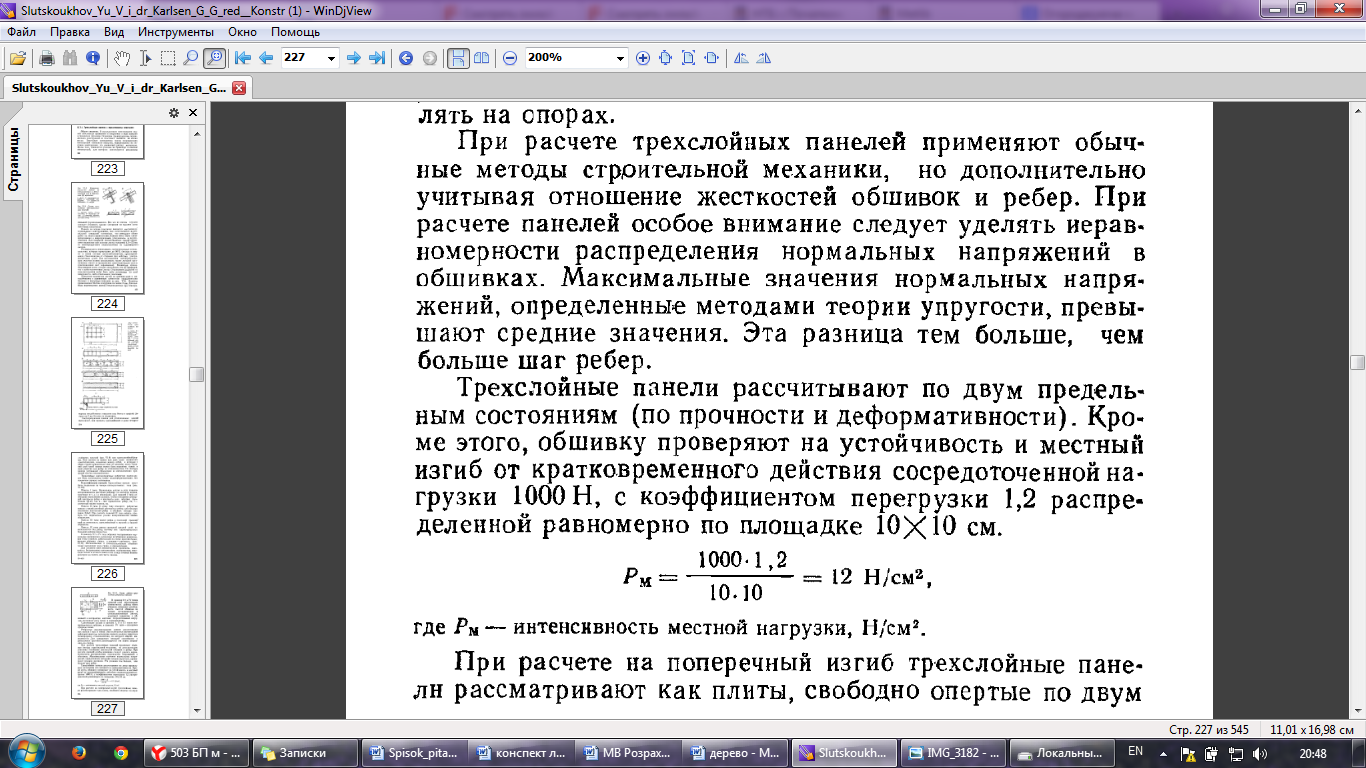
Task: Select the hand Drag tool
Action: point(121,58)
